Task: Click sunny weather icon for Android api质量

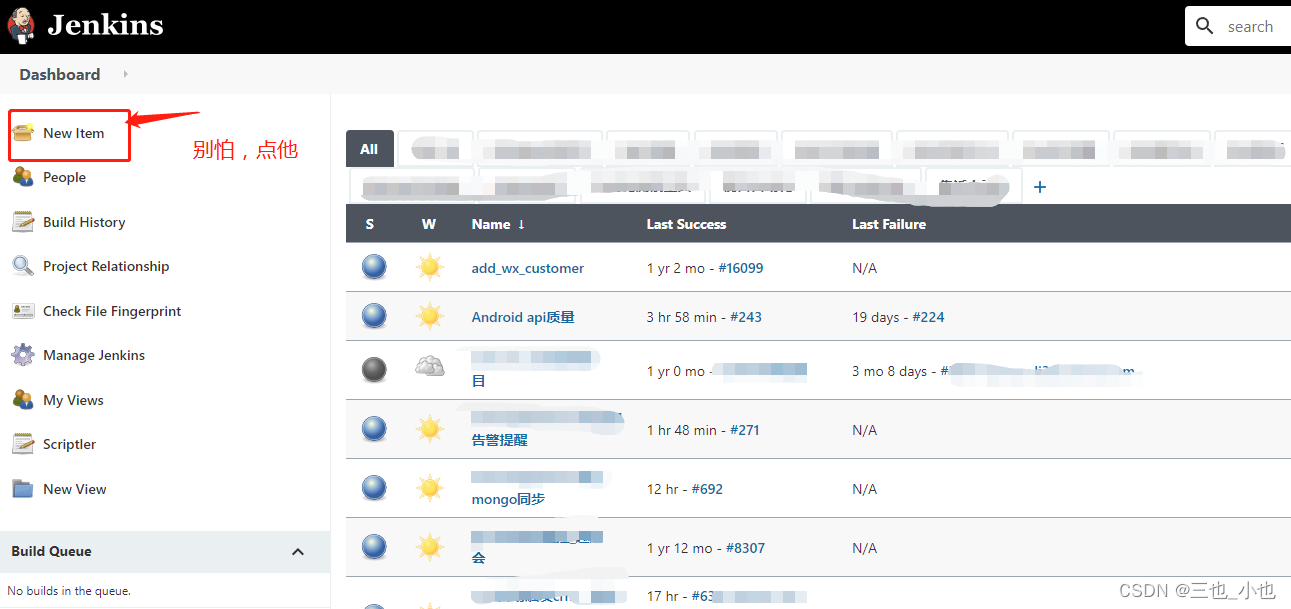Action: tap(430, 316)
